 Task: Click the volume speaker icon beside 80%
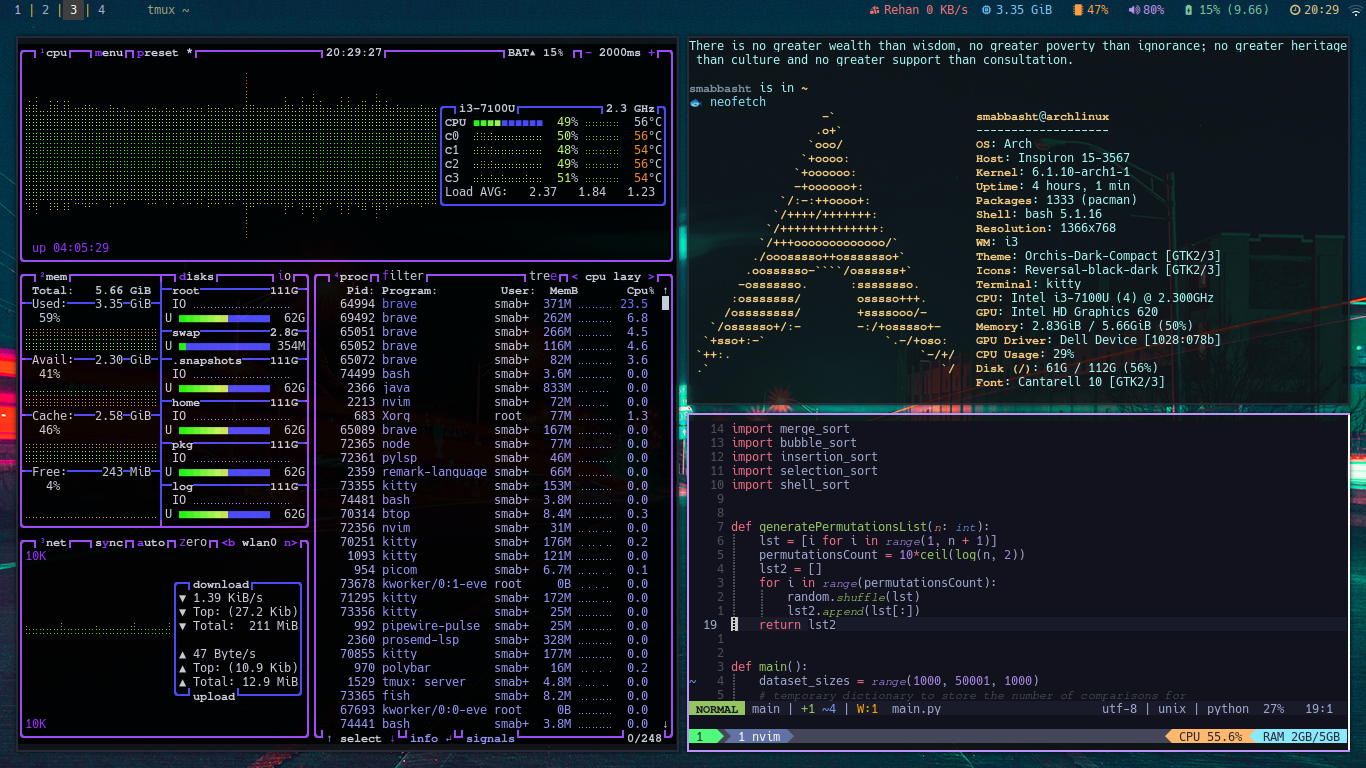coord(1134,10)
